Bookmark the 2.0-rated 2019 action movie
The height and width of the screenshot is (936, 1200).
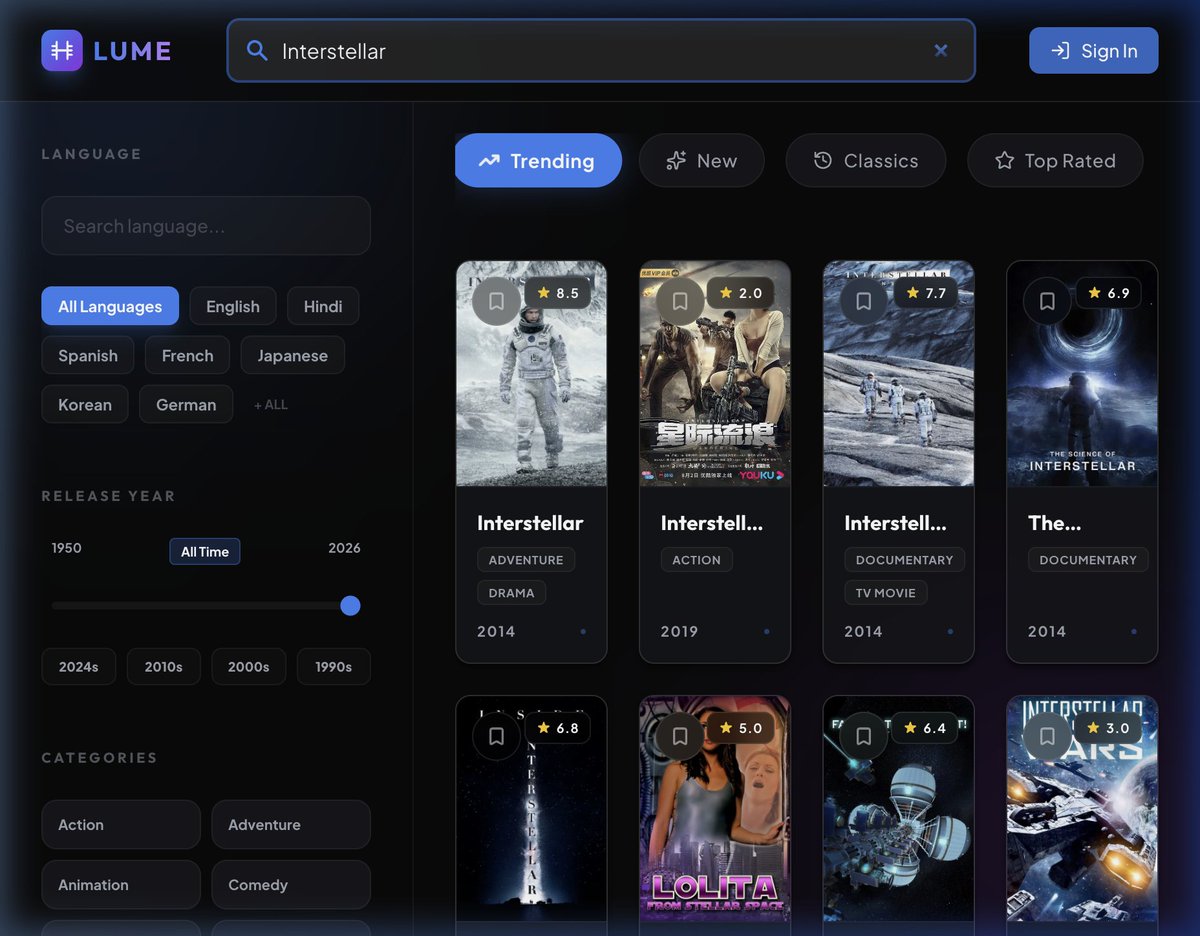point(680,301)
